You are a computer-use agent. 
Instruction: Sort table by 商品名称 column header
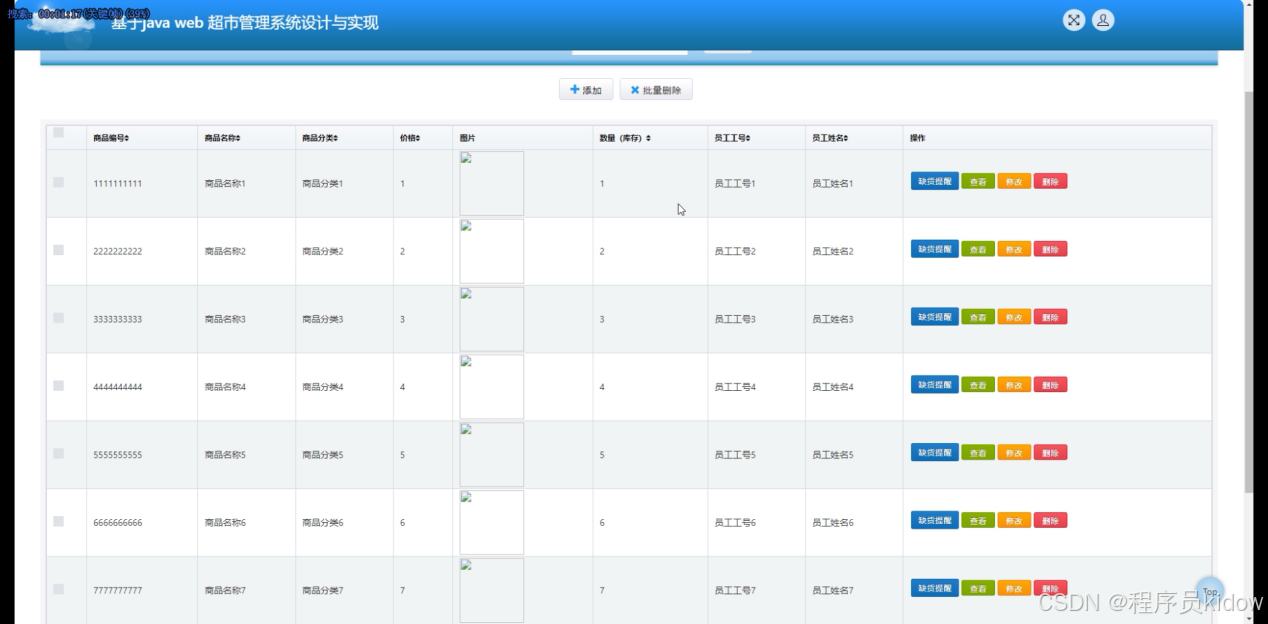point(222,138)
